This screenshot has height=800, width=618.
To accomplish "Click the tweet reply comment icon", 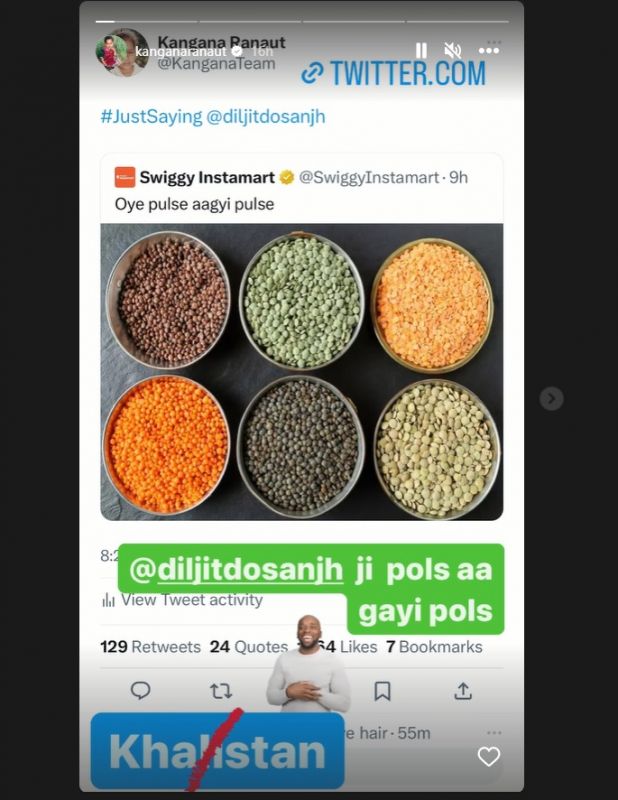I will [x=140, y=690].
